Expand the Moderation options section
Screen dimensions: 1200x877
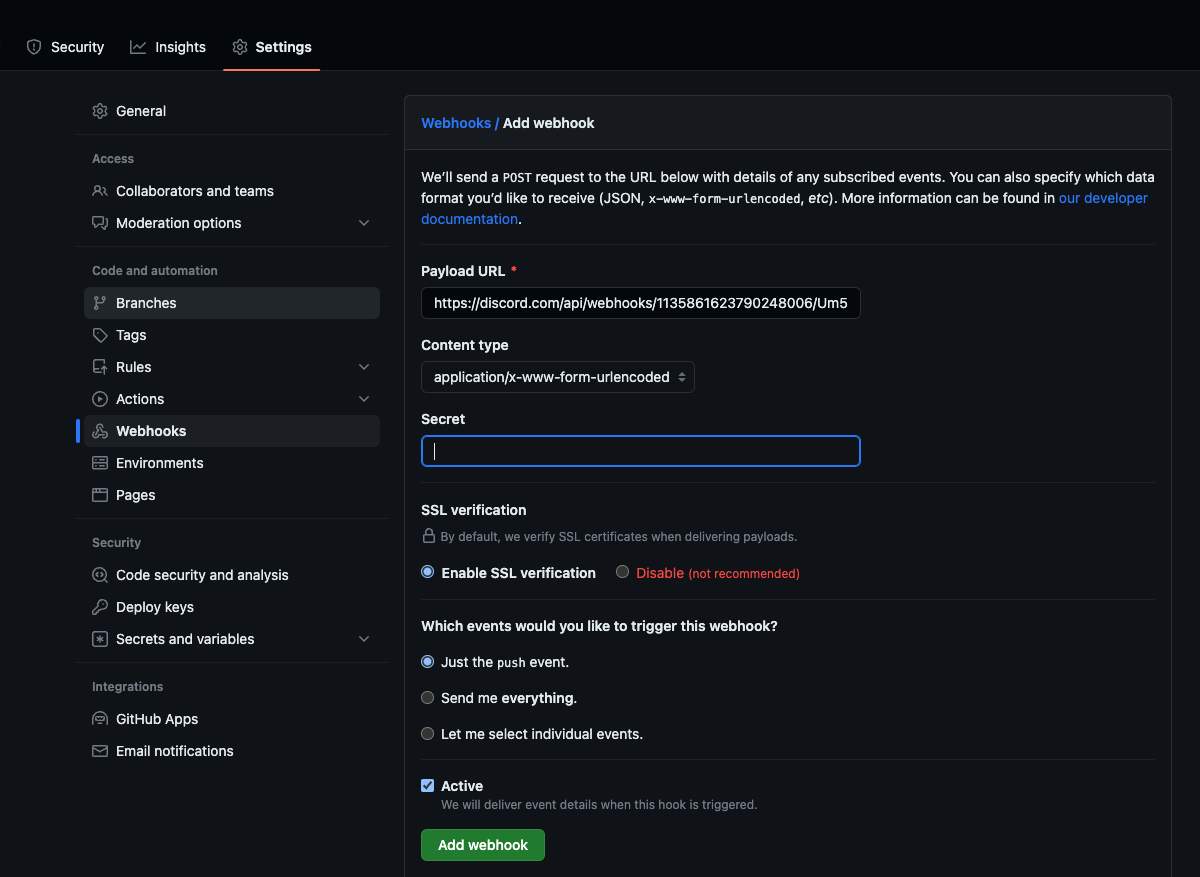364,223
